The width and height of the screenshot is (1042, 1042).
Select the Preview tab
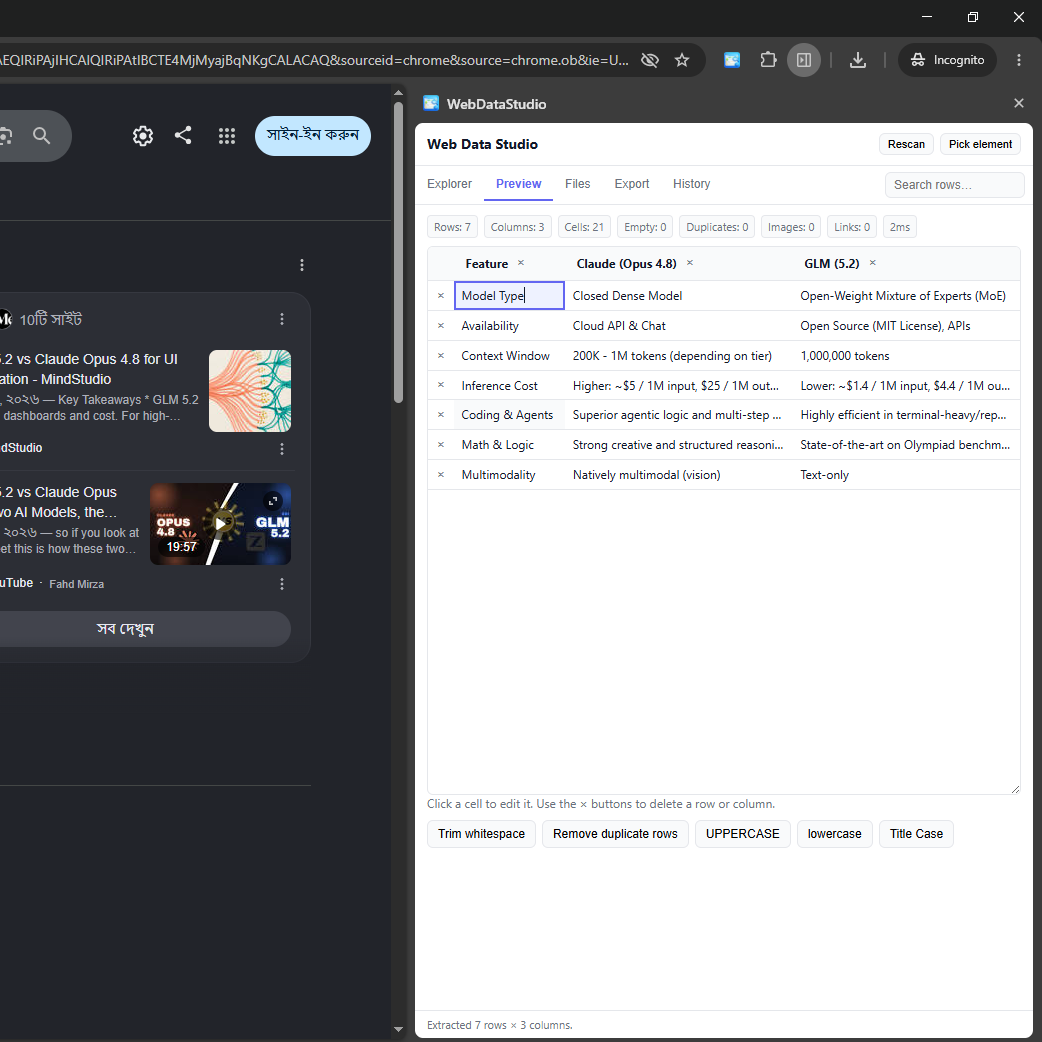518,183
